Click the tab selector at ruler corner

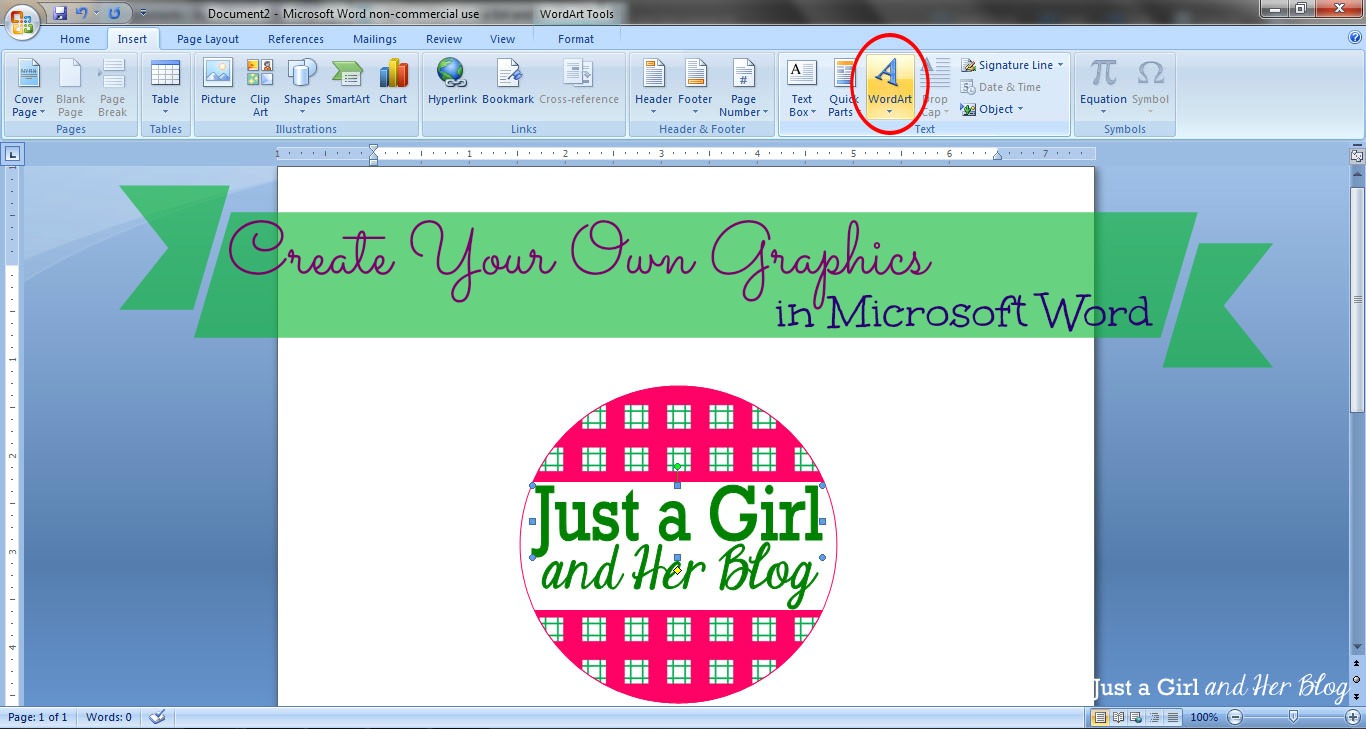coord(12,154)
